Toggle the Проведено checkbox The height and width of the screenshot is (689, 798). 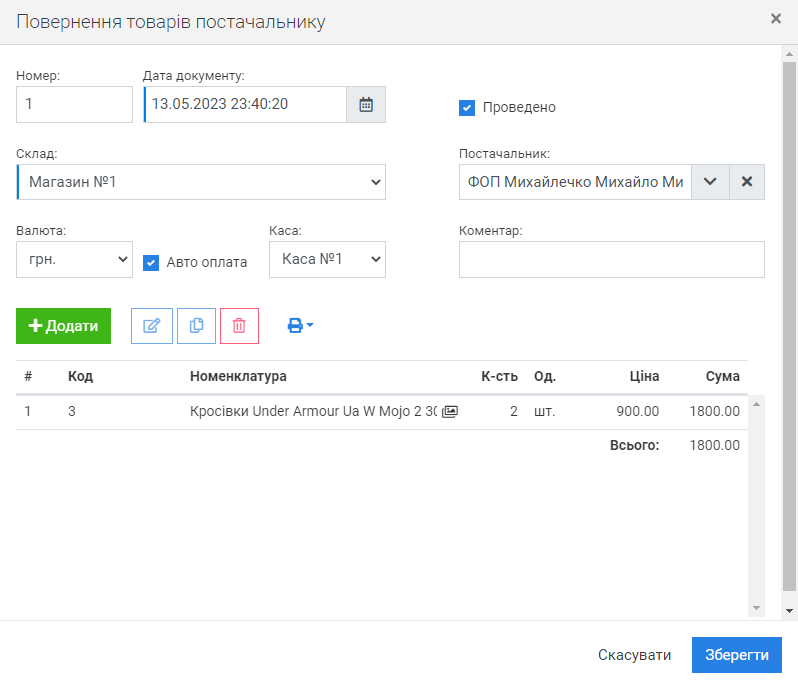click(467, 108)
